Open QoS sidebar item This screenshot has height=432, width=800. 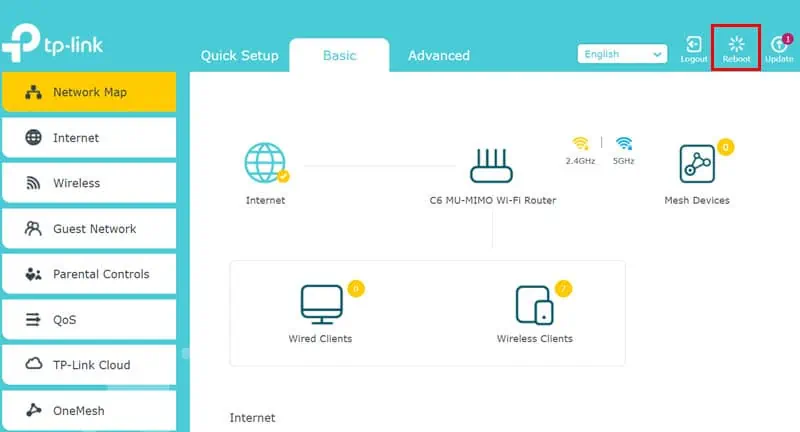click(89, 320)
